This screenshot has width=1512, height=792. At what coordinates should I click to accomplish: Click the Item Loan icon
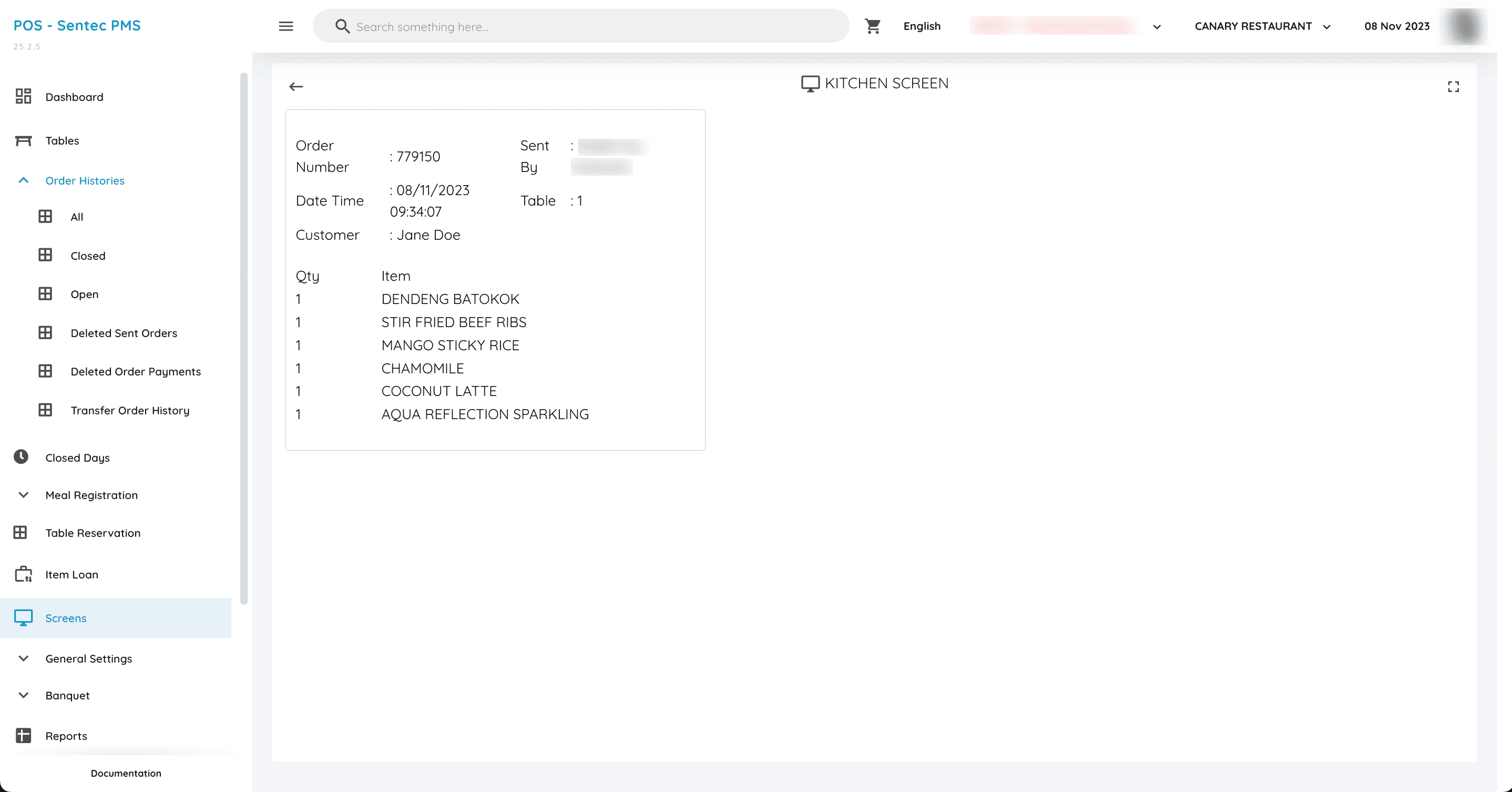(24, 574)
